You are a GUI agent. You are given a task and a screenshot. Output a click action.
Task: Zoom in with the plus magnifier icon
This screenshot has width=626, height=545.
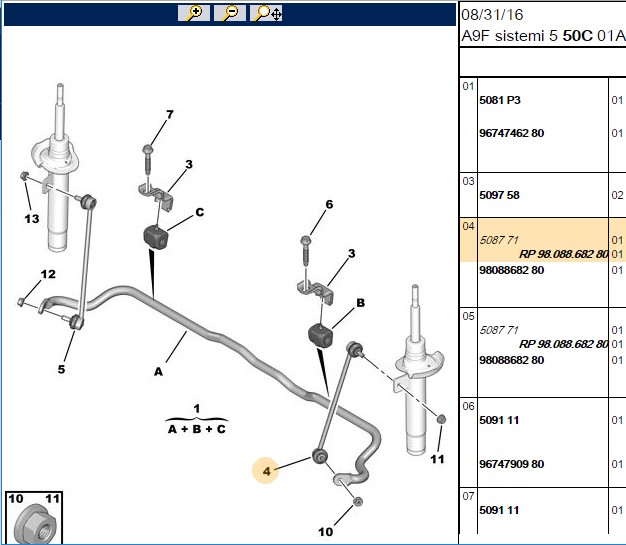coord(194,13)
